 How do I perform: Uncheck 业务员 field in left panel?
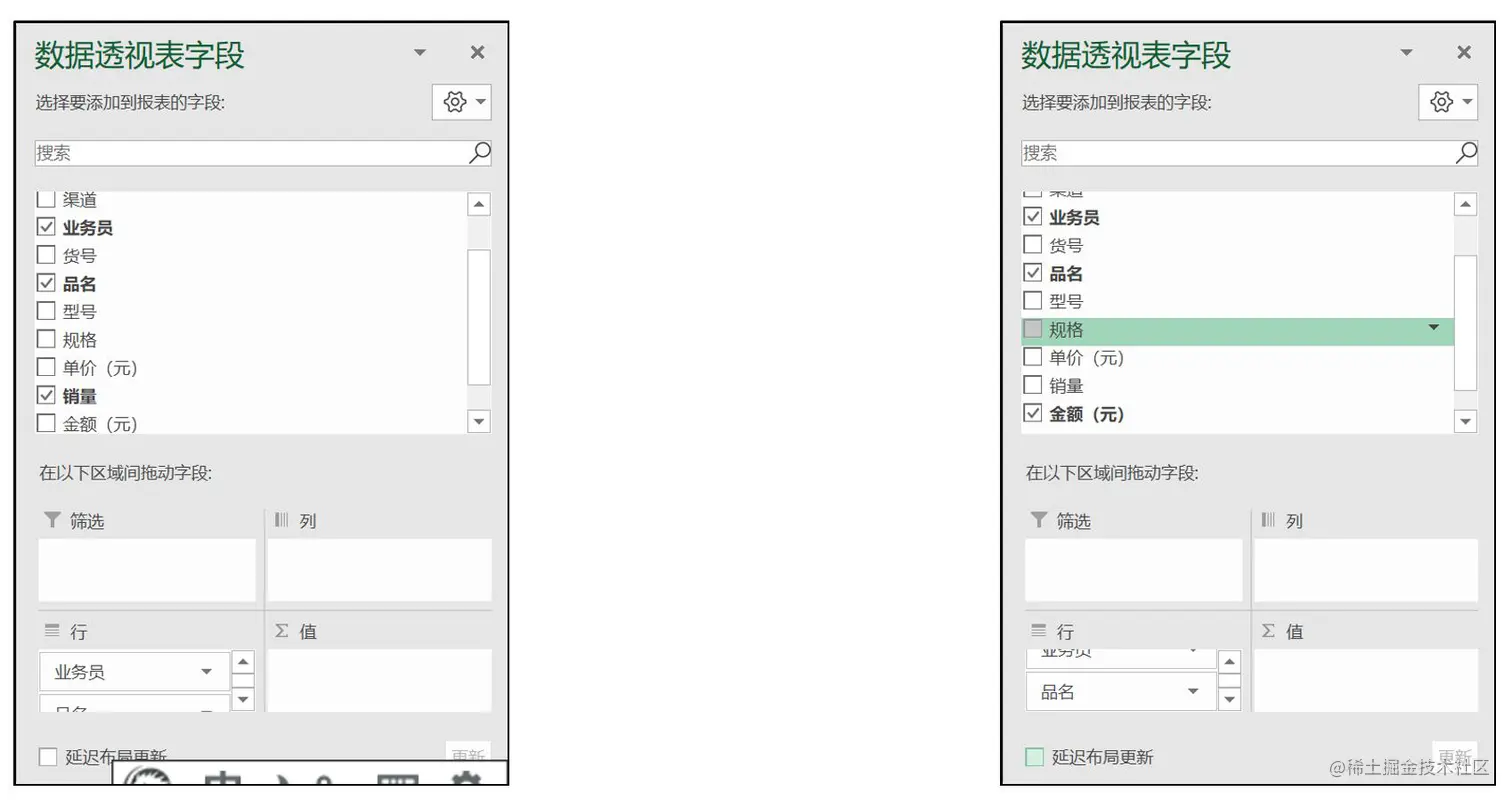click(46, 227)
